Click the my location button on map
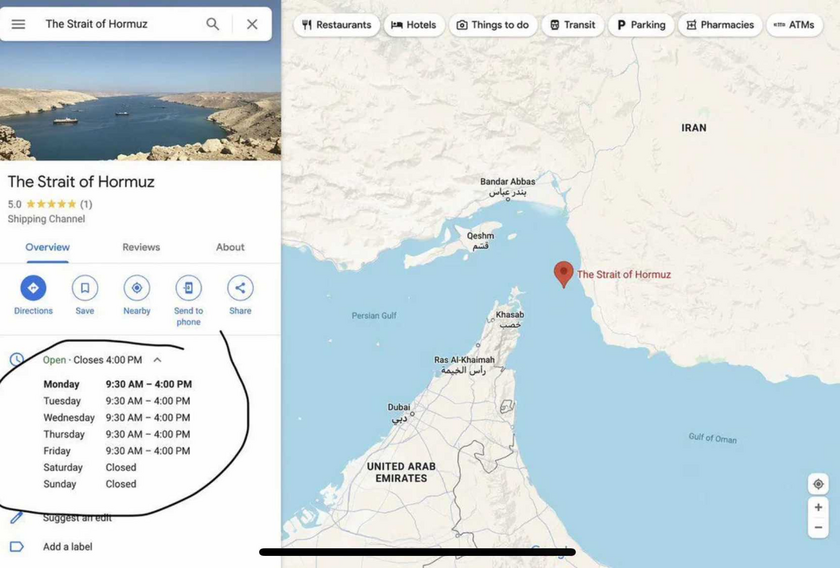This screenshot has height=568, width=840. tap(818, 484)
